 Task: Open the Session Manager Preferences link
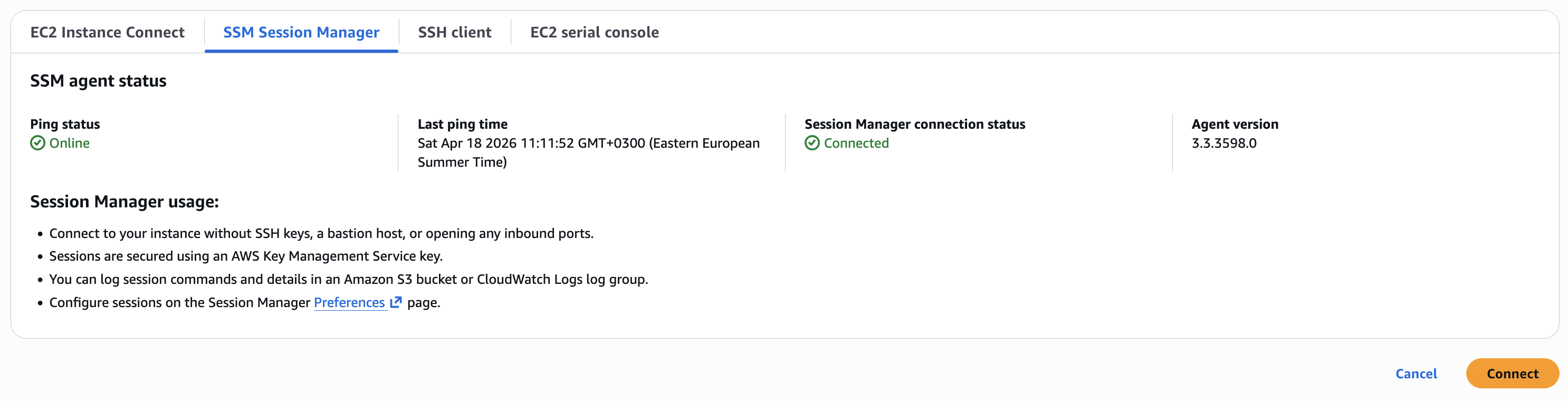coord(349,302)
